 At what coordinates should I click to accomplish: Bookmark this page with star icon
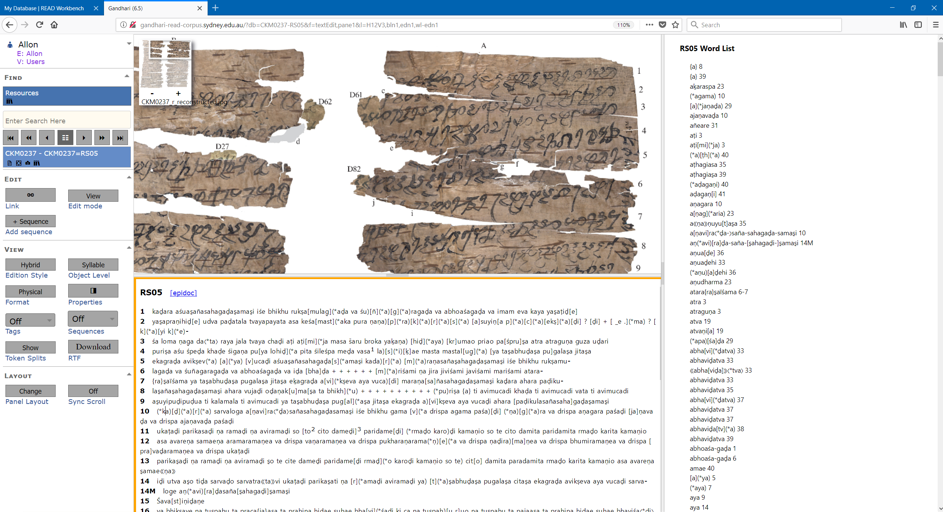click(x=675, y=25)
